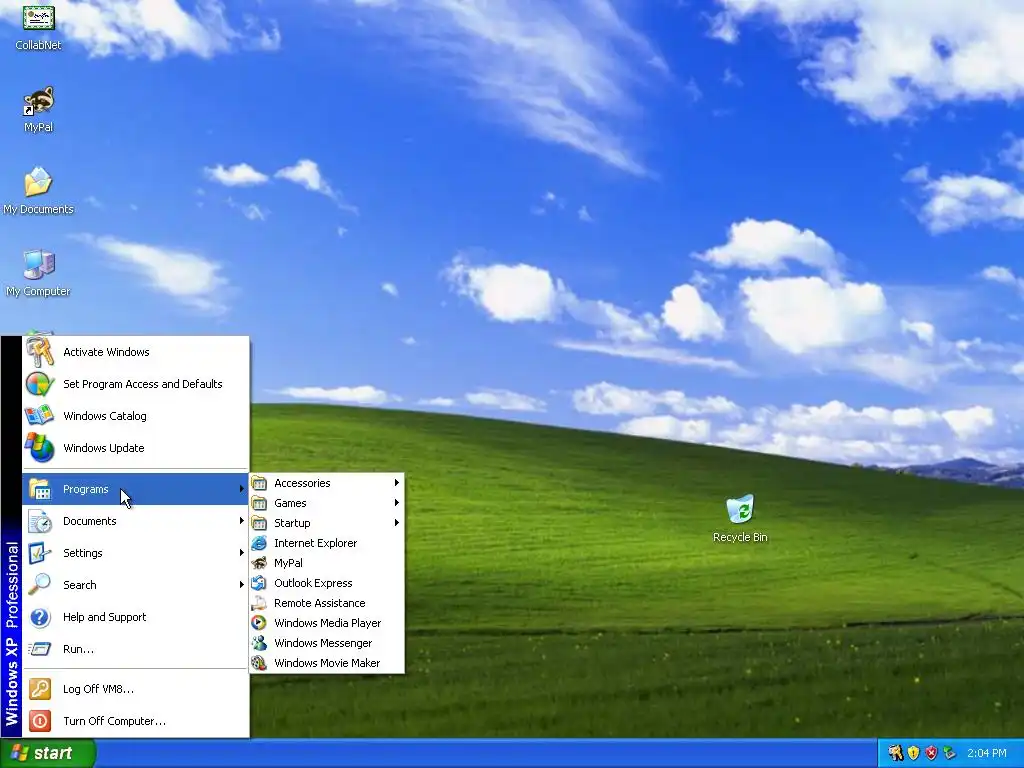
Task: Open Set Program Access and Defaults
Action: point(136,384)
